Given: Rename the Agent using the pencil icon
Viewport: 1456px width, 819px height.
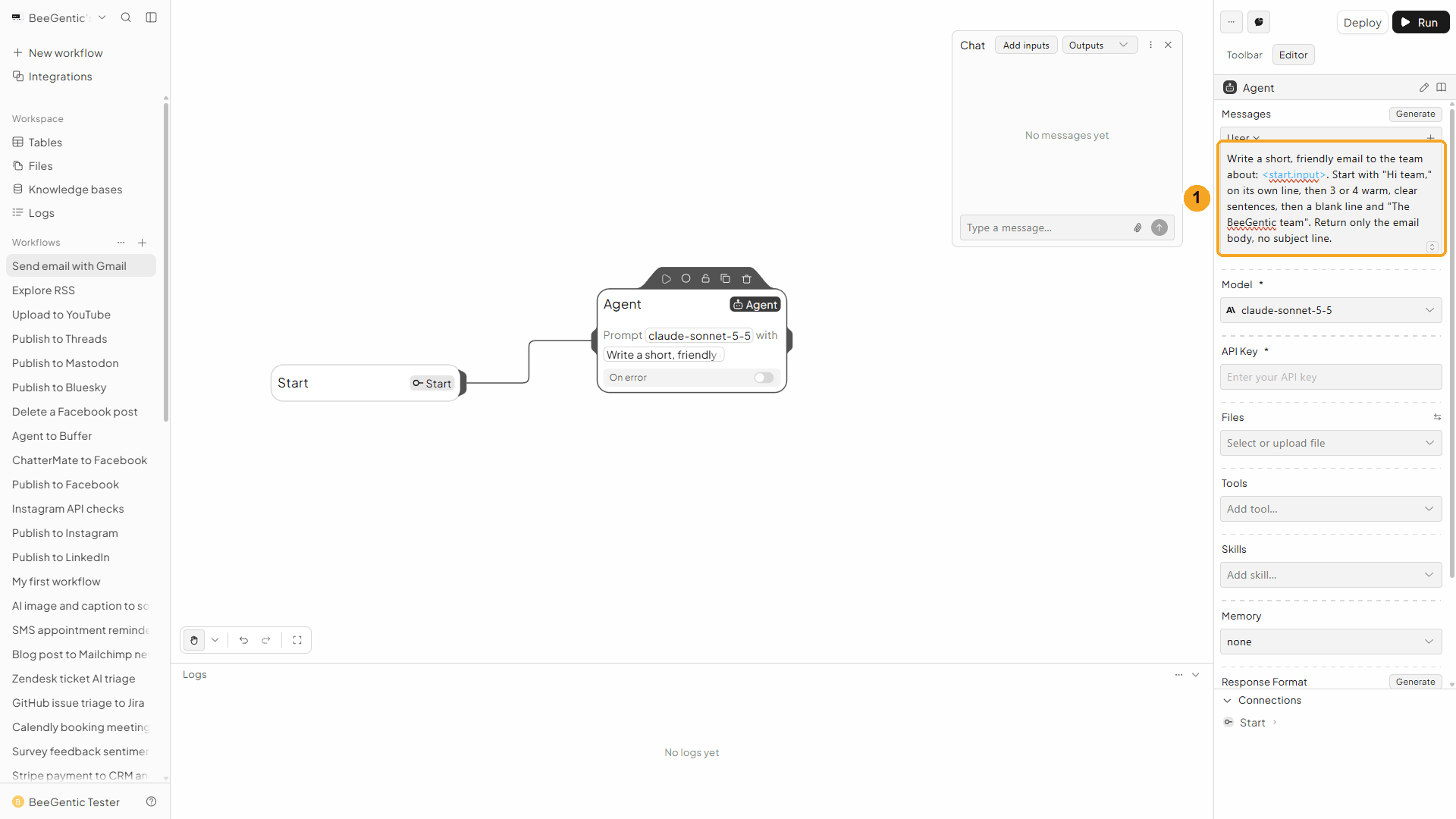Looking at the screenshot, I should [x=1424, y=88].
